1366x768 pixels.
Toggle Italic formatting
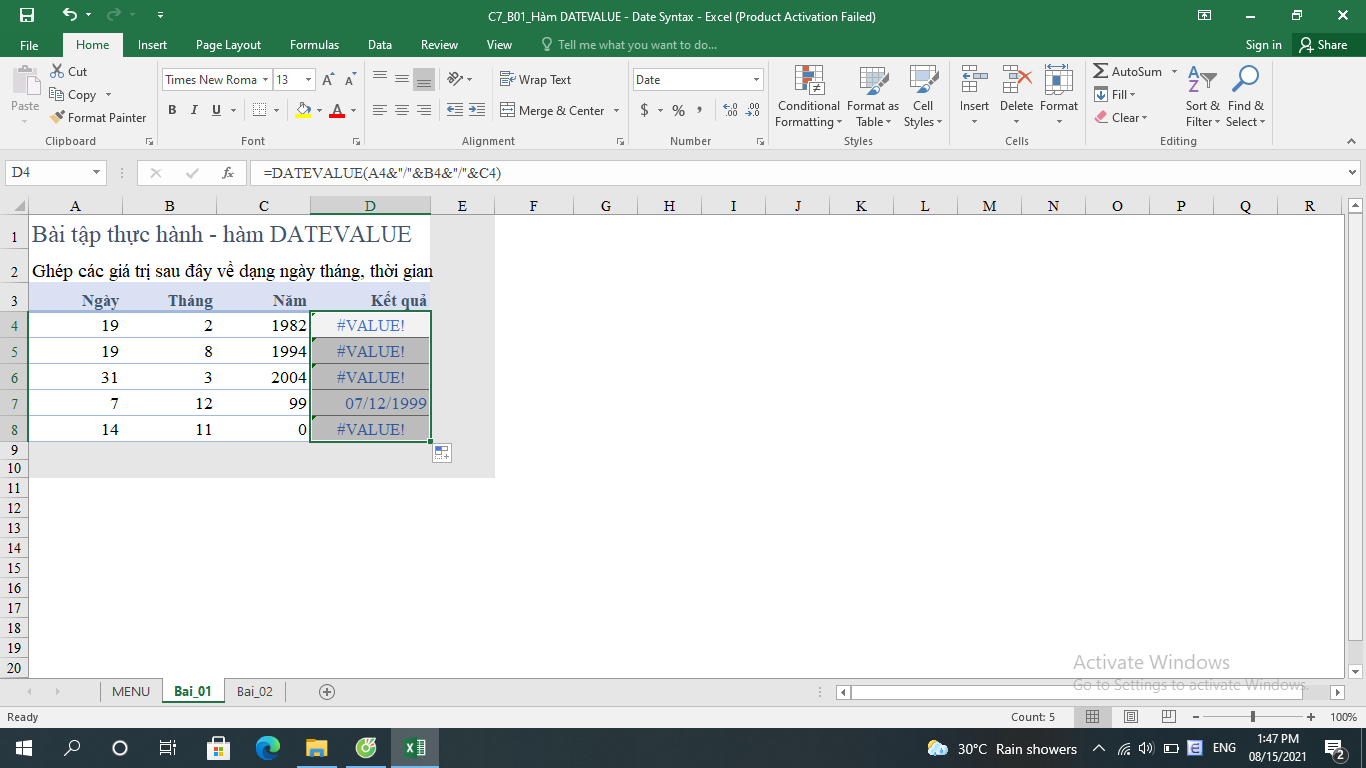[194, 111]
